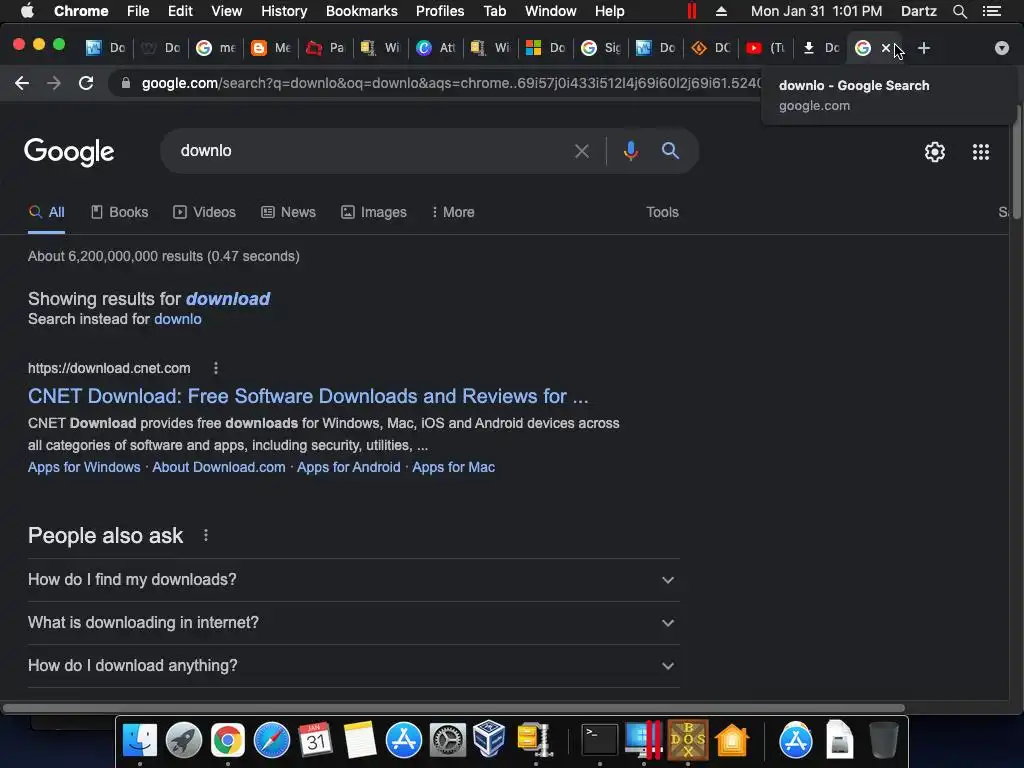Open the CNET Download result title link
The height and width of the screenshot is (768, 1024).
308,396
